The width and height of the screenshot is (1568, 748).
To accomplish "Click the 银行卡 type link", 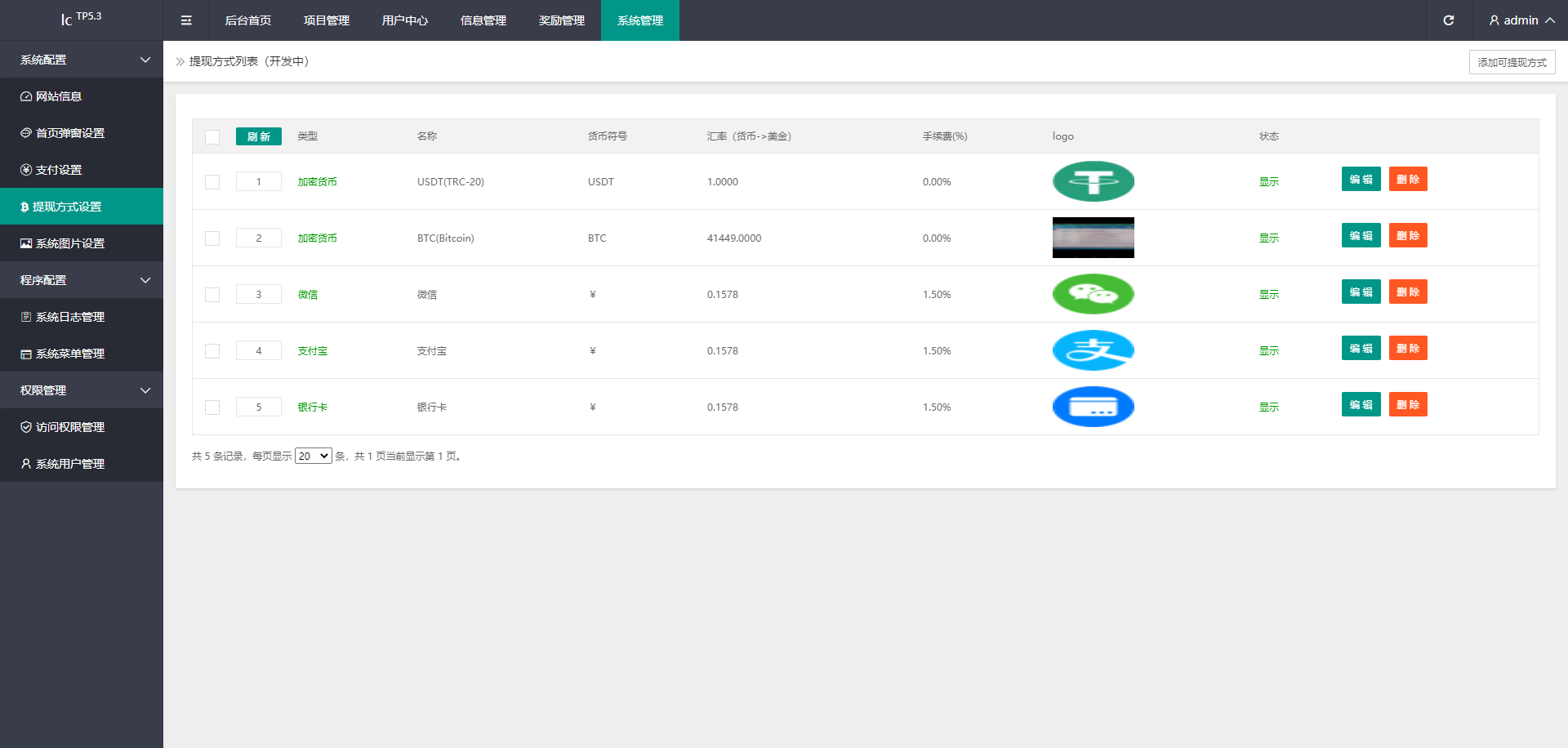I will pos(313,407).
